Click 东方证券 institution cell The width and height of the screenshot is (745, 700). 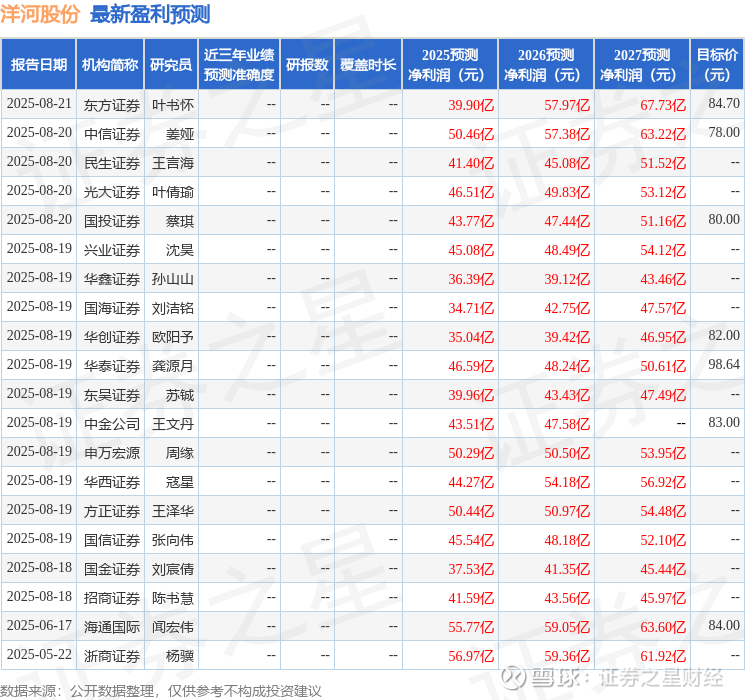click(x=112, y=105)
